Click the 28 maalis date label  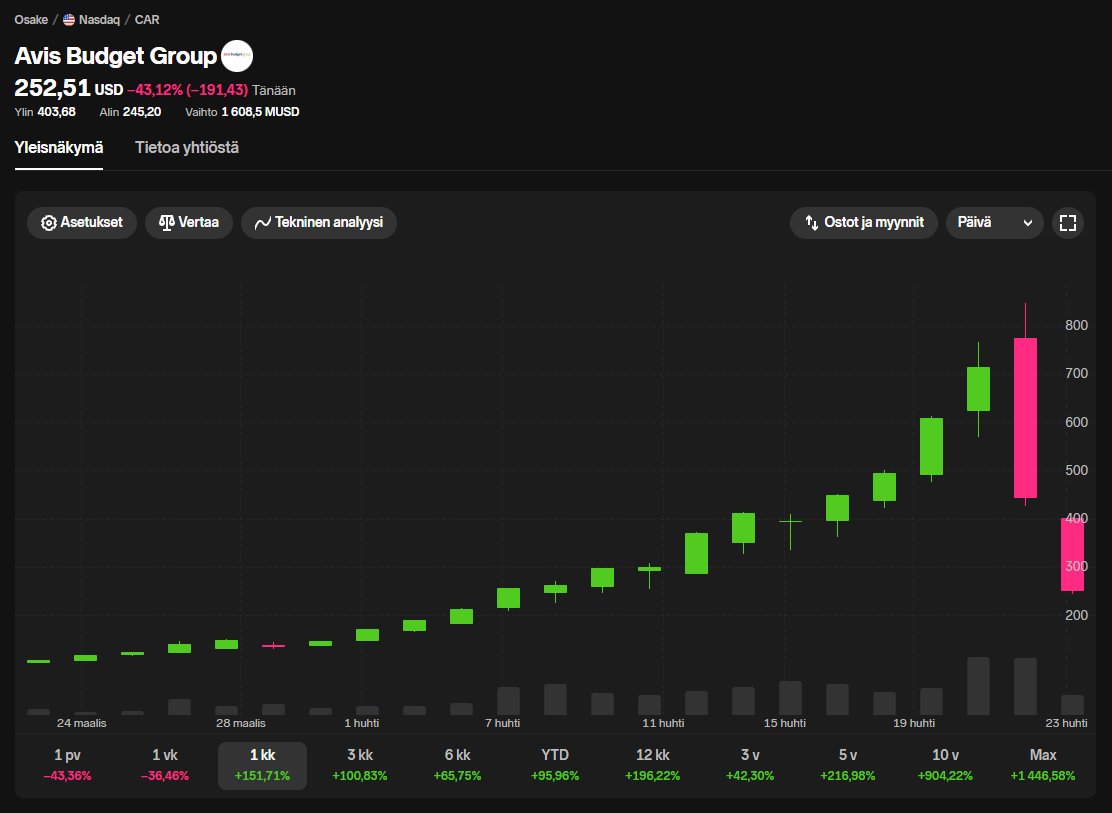(240, 723)
